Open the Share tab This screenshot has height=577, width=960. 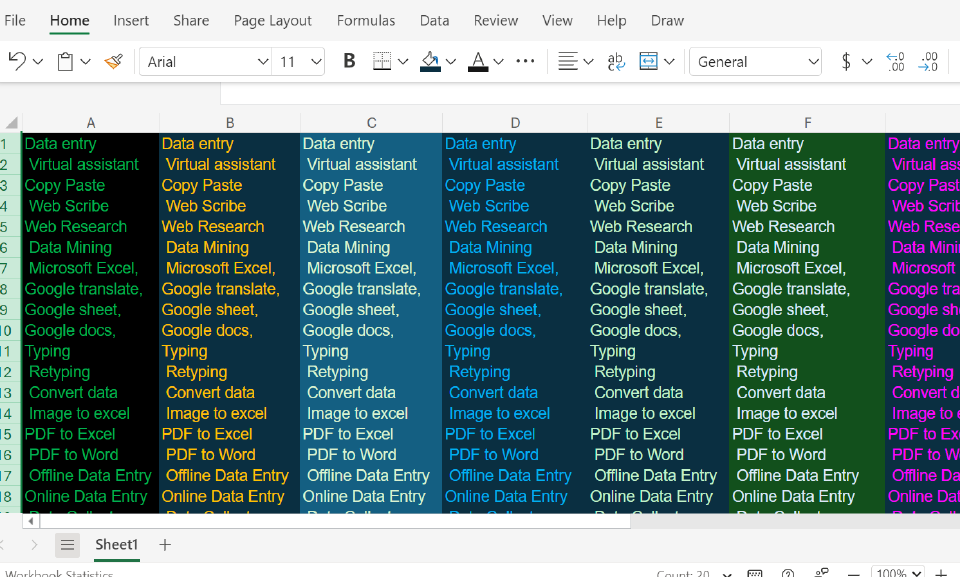[x=191, y=20]
